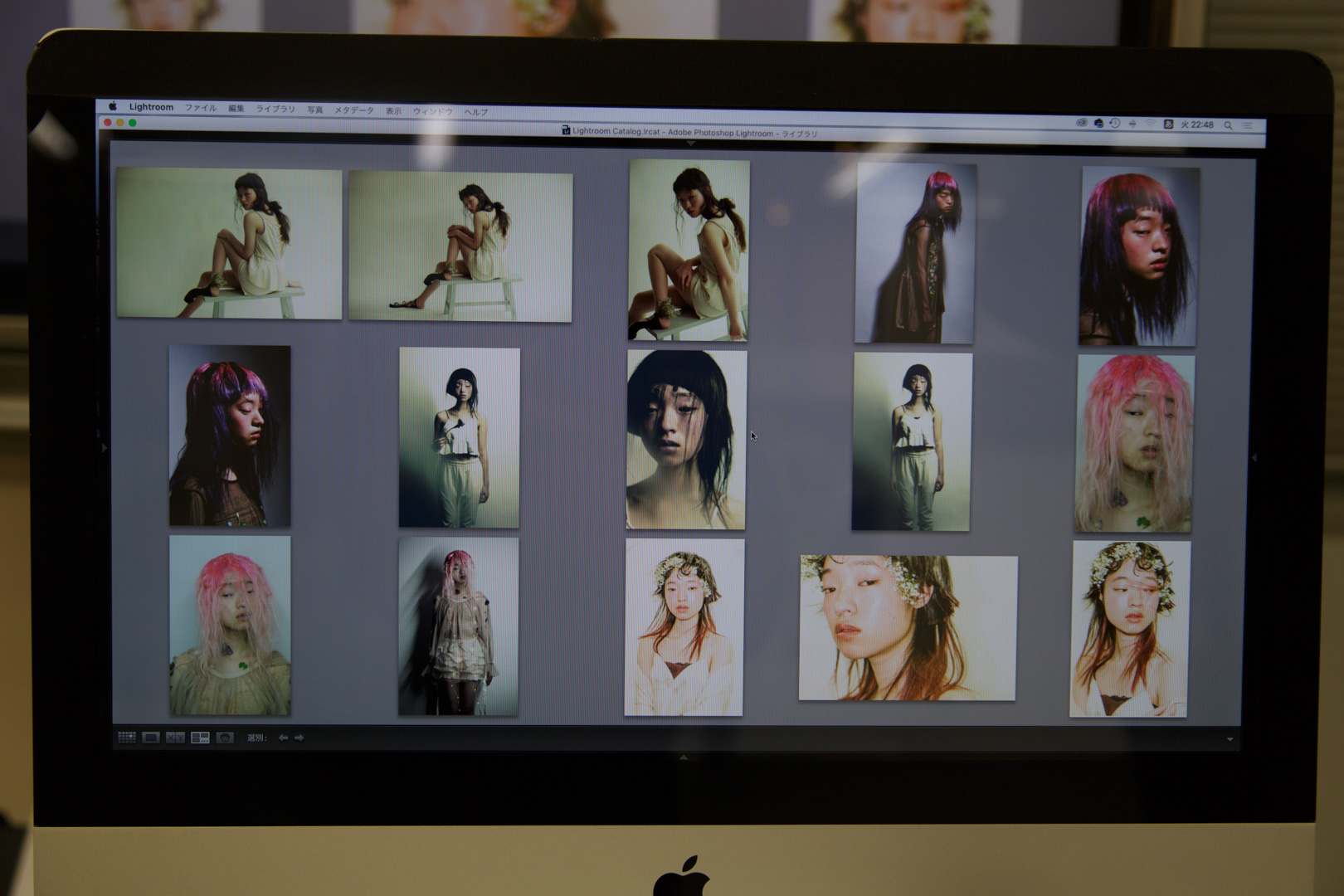
Task: Select wider landscape photo showing whole stool
Action: point(460,246)
